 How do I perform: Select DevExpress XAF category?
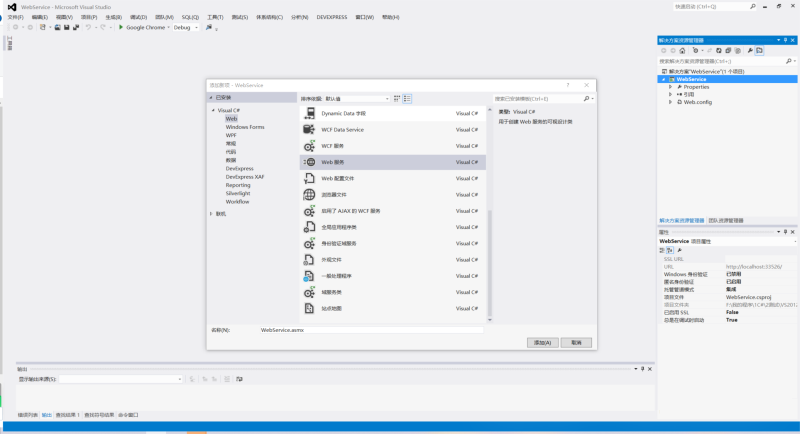click(x=245, y=177)
